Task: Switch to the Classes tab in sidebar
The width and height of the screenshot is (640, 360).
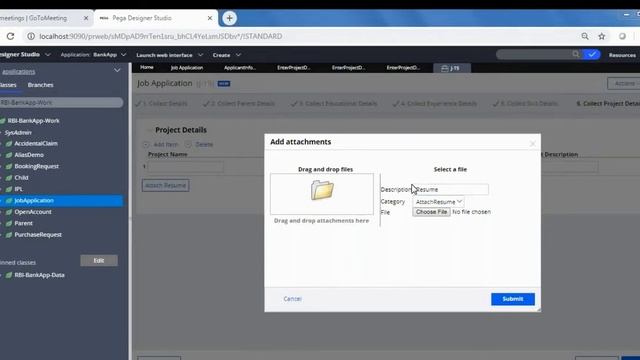Action: (x=8, y=85)
